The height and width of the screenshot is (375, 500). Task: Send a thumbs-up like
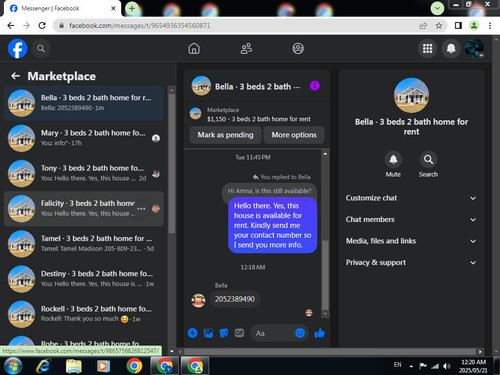tap(319, 333)
